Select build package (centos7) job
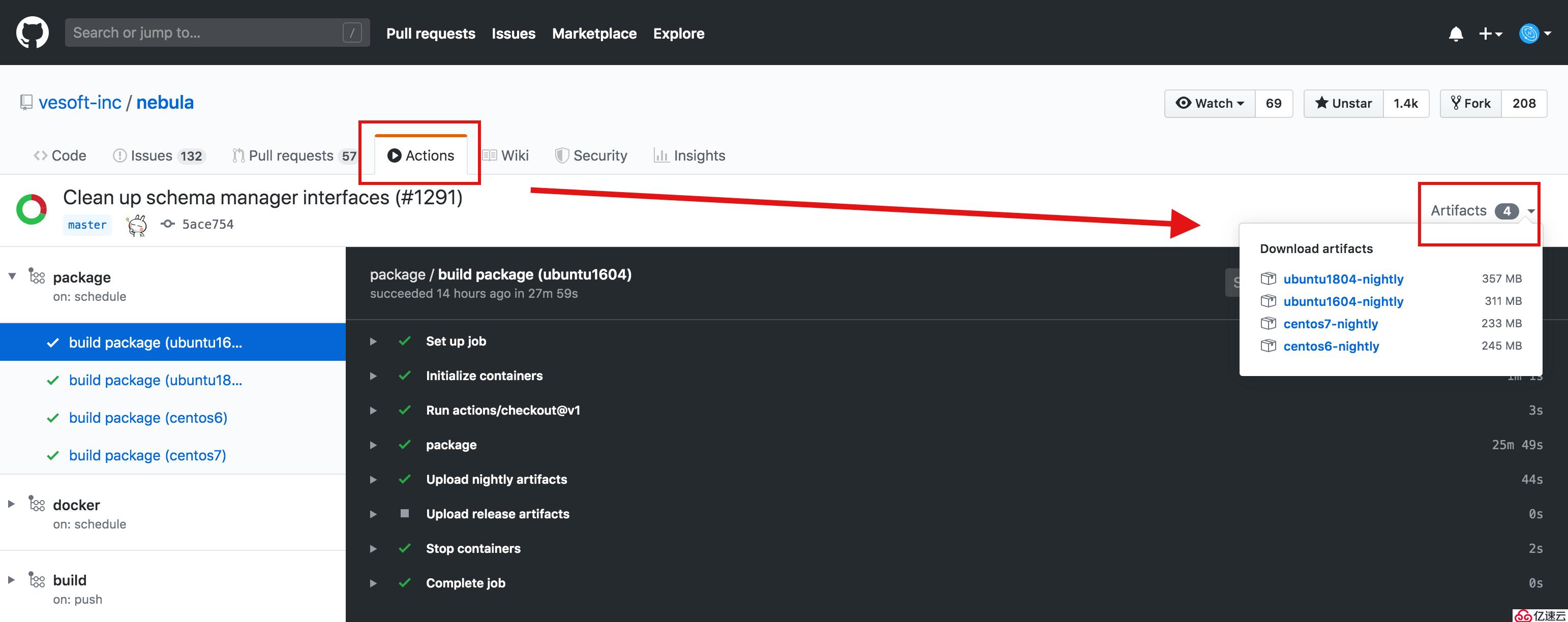The height and width of the screenshot is (622, 1568). tap(173, 455)
